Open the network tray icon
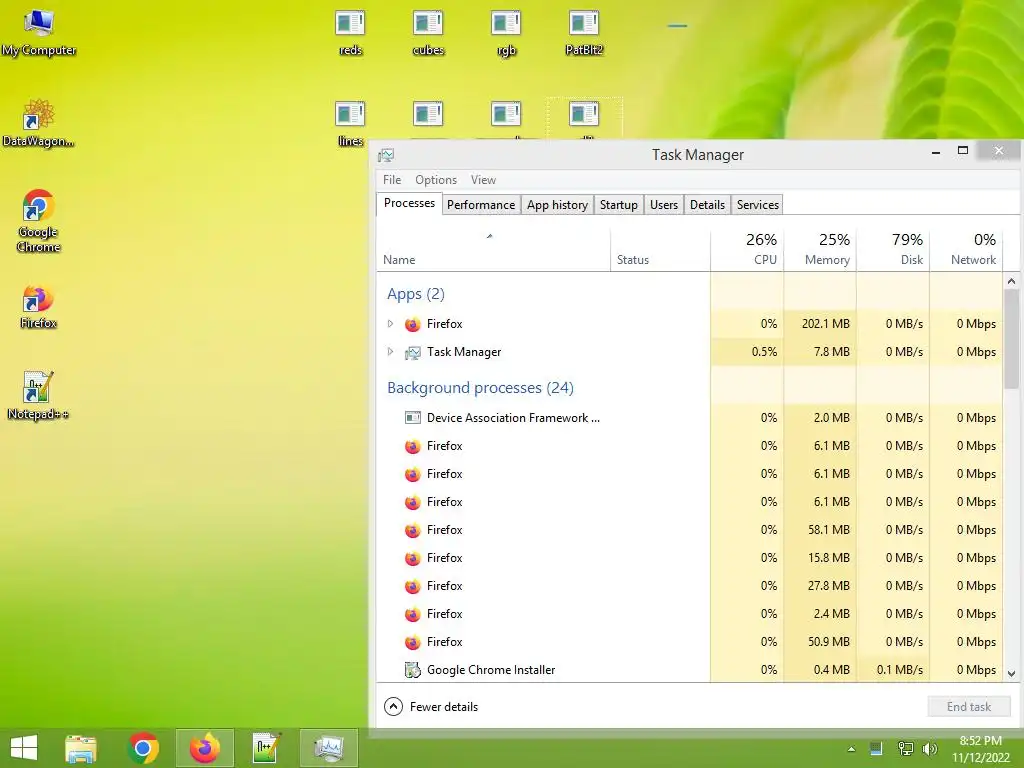The height and width of the screenshot is (768, 1024). 906,748
